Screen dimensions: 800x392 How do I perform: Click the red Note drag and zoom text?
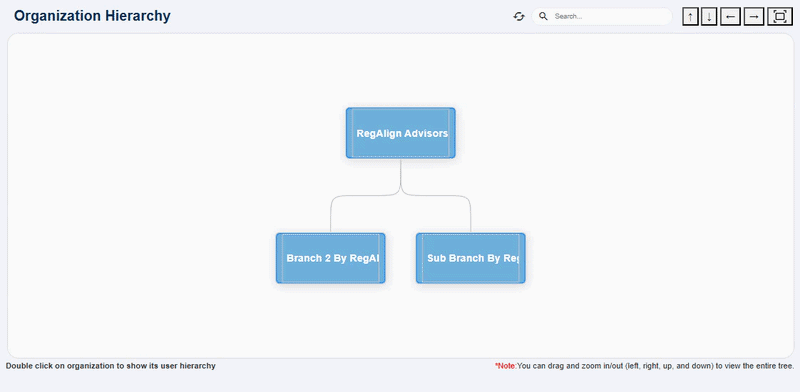click(644, 366)
